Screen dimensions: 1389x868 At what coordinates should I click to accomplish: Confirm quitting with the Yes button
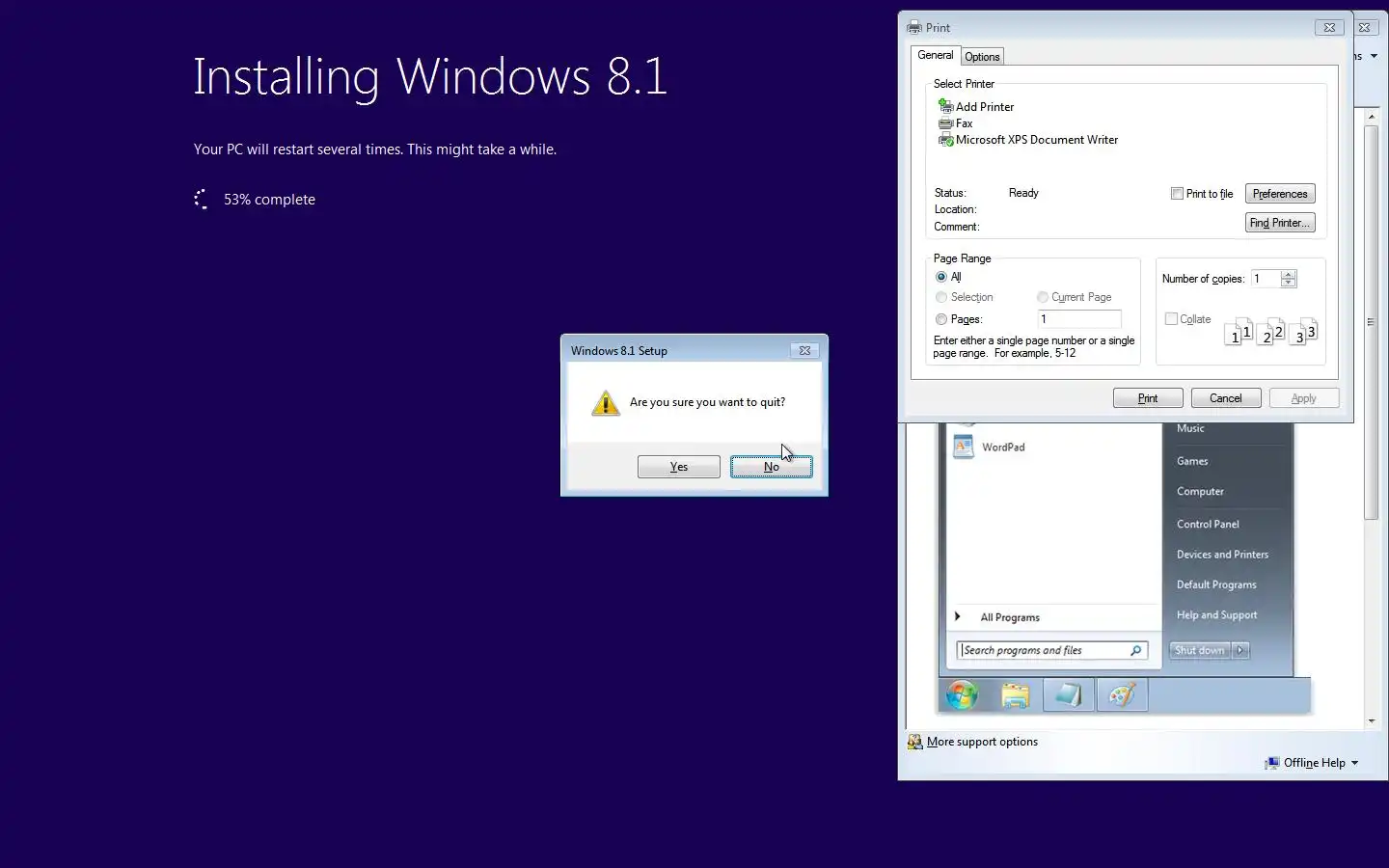coord(679,467)
